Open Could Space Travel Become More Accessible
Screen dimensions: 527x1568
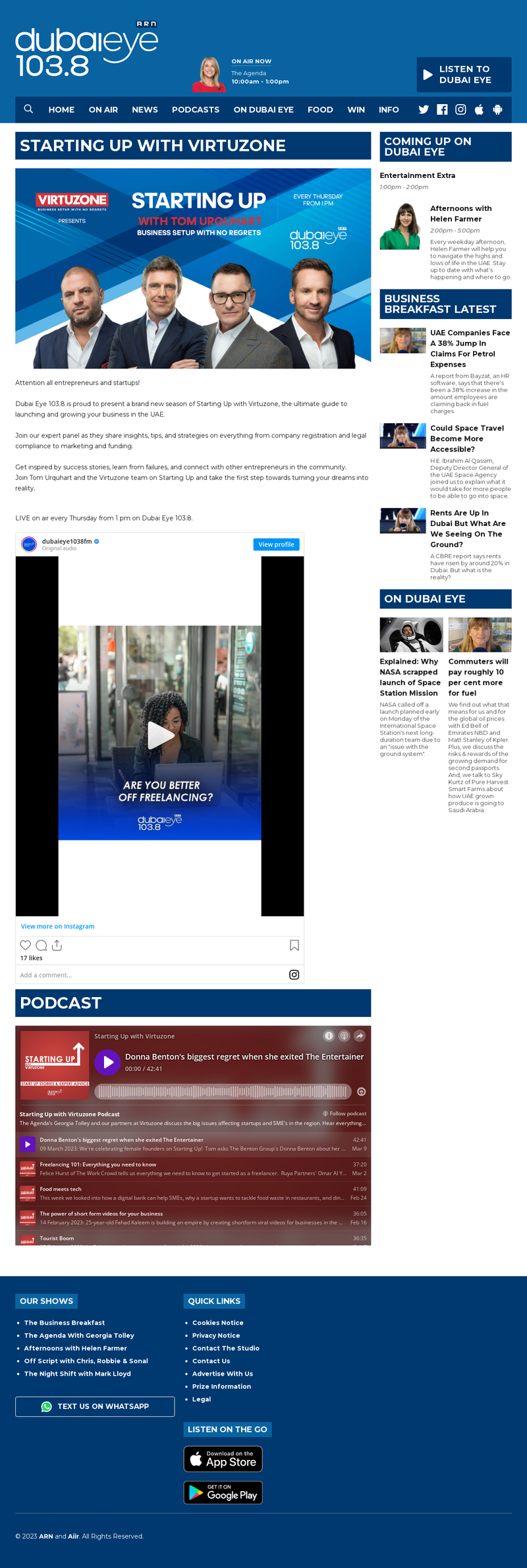coord(467,438)
